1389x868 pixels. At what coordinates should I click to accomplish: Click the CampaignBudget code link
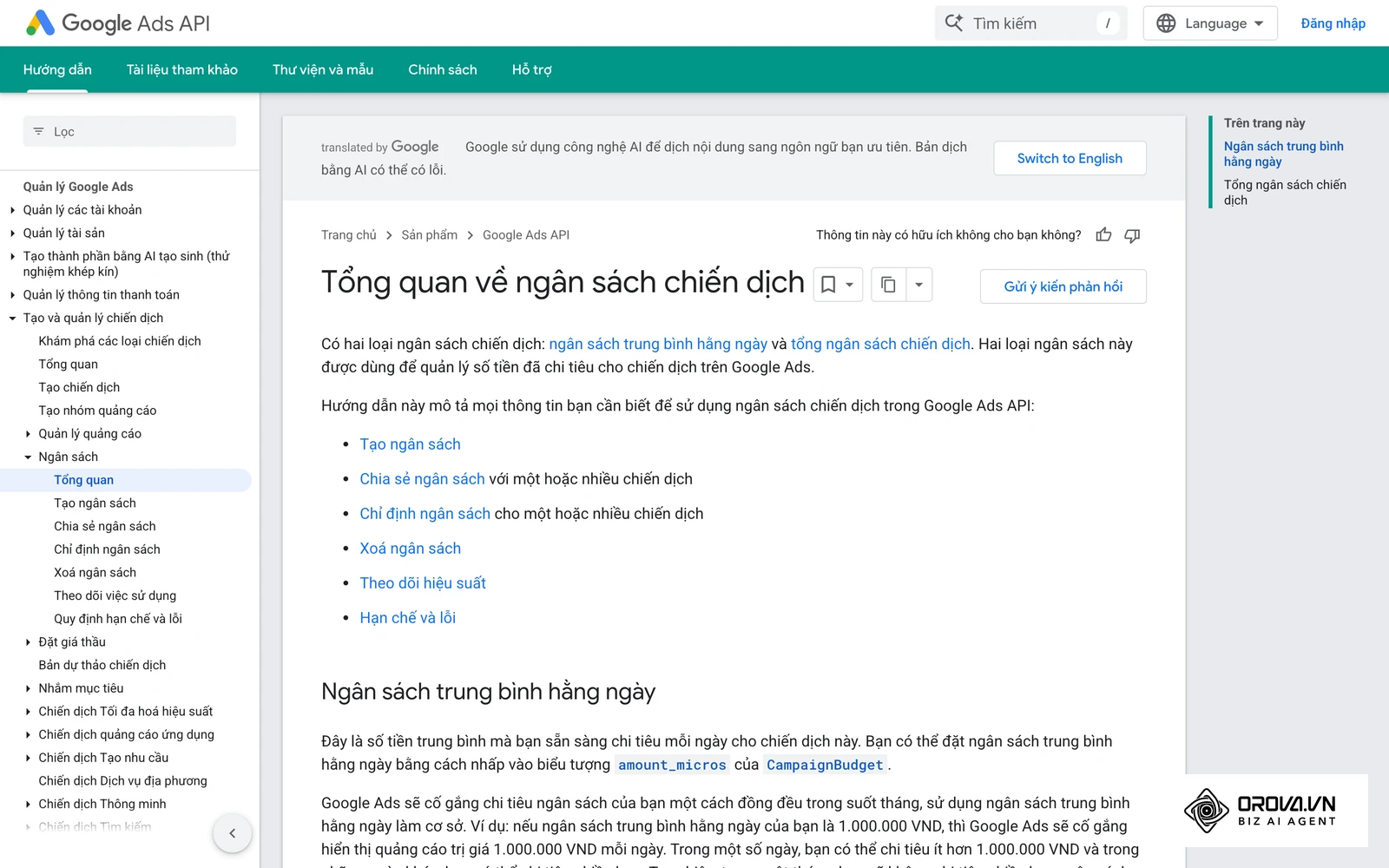tap(825, 765)
